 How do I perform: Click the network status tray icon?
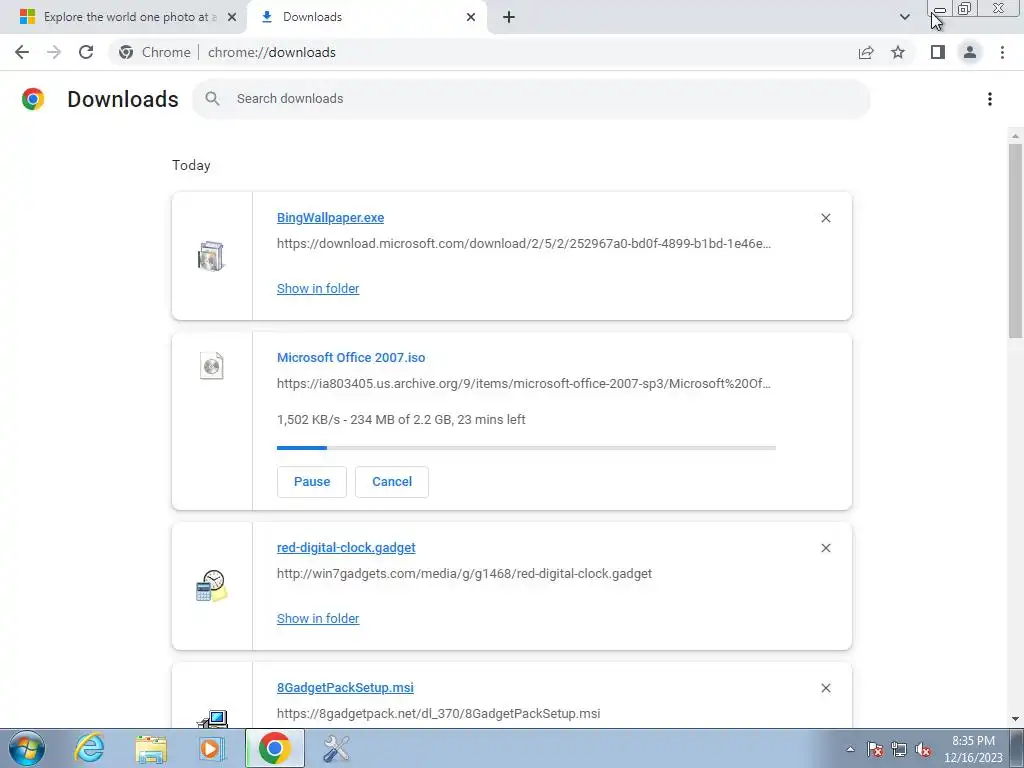pos(899,750)
